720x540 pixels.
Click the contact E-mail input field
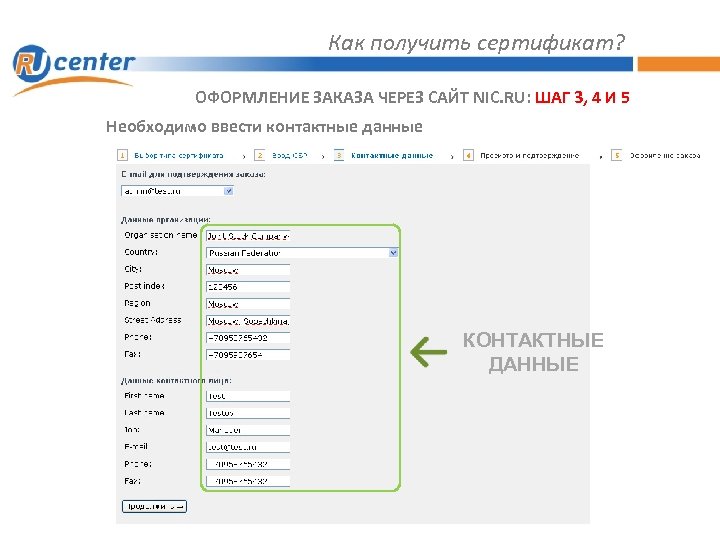248,447
